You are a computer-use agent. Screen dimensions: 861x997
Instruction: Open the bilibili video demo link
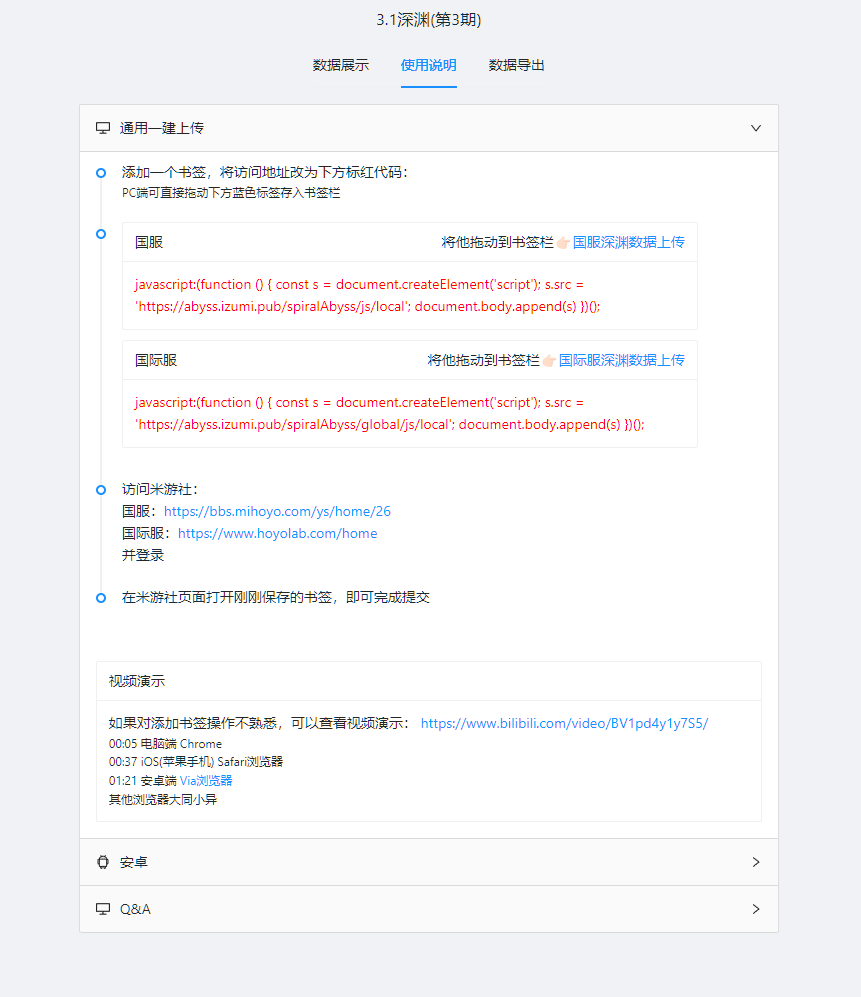(x=564, y=723)
